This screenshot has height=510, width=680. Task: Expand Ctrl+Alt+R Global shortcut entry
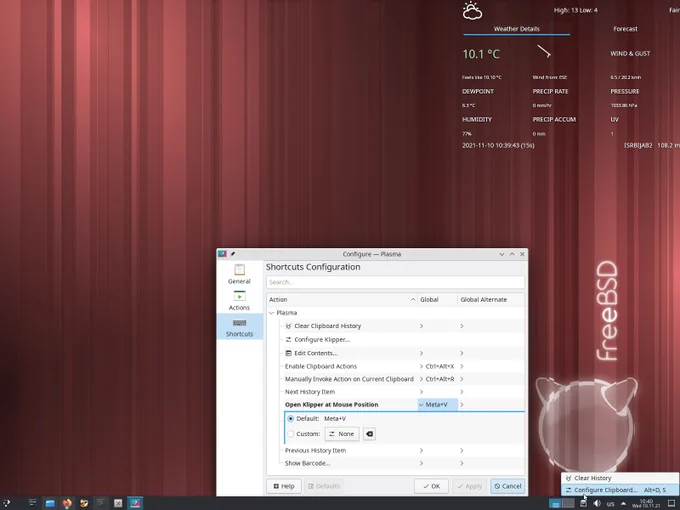pyautogui.click(x=421, y=379)
